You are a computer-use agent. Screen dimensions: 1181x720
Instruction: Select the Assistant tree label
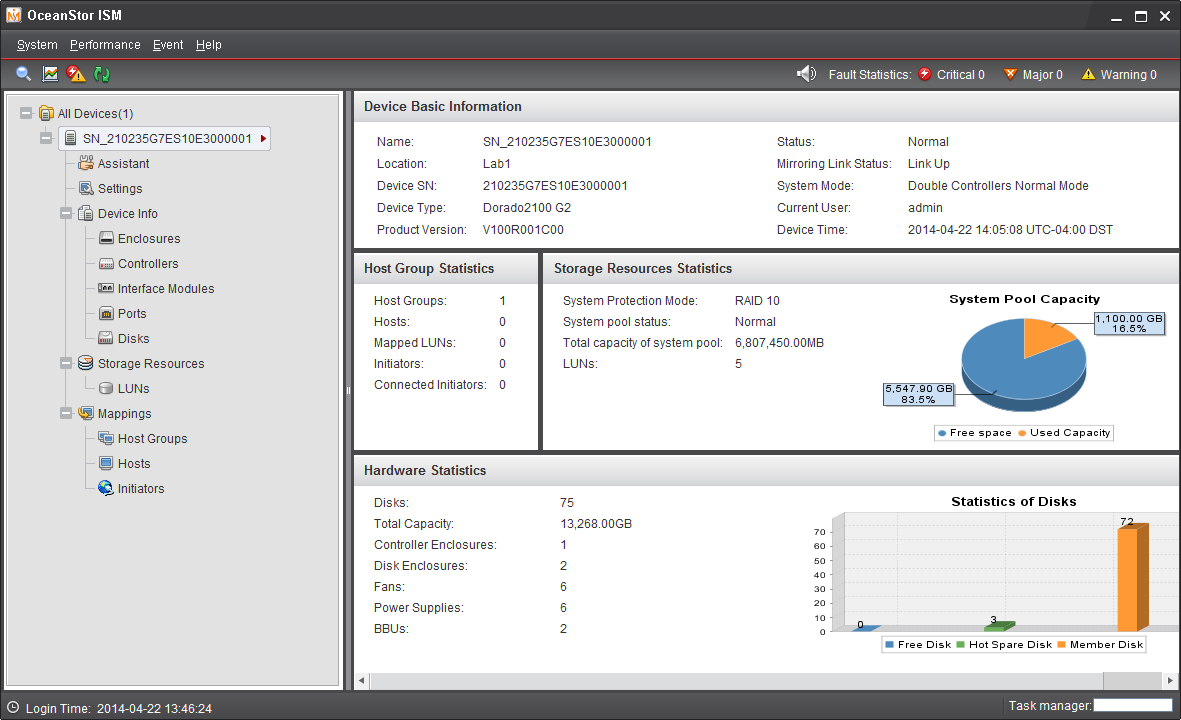[x=124, y=163]
